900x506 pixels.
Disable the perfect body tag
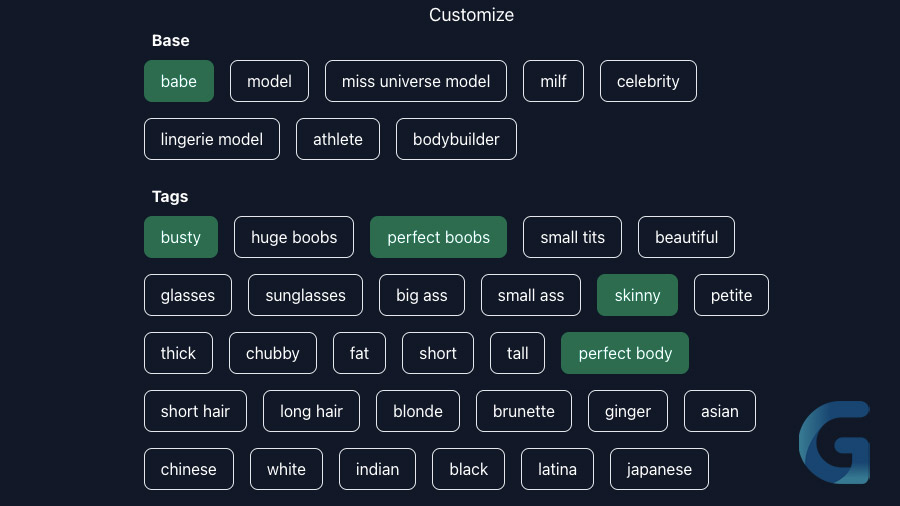click(x=624, y=353)
